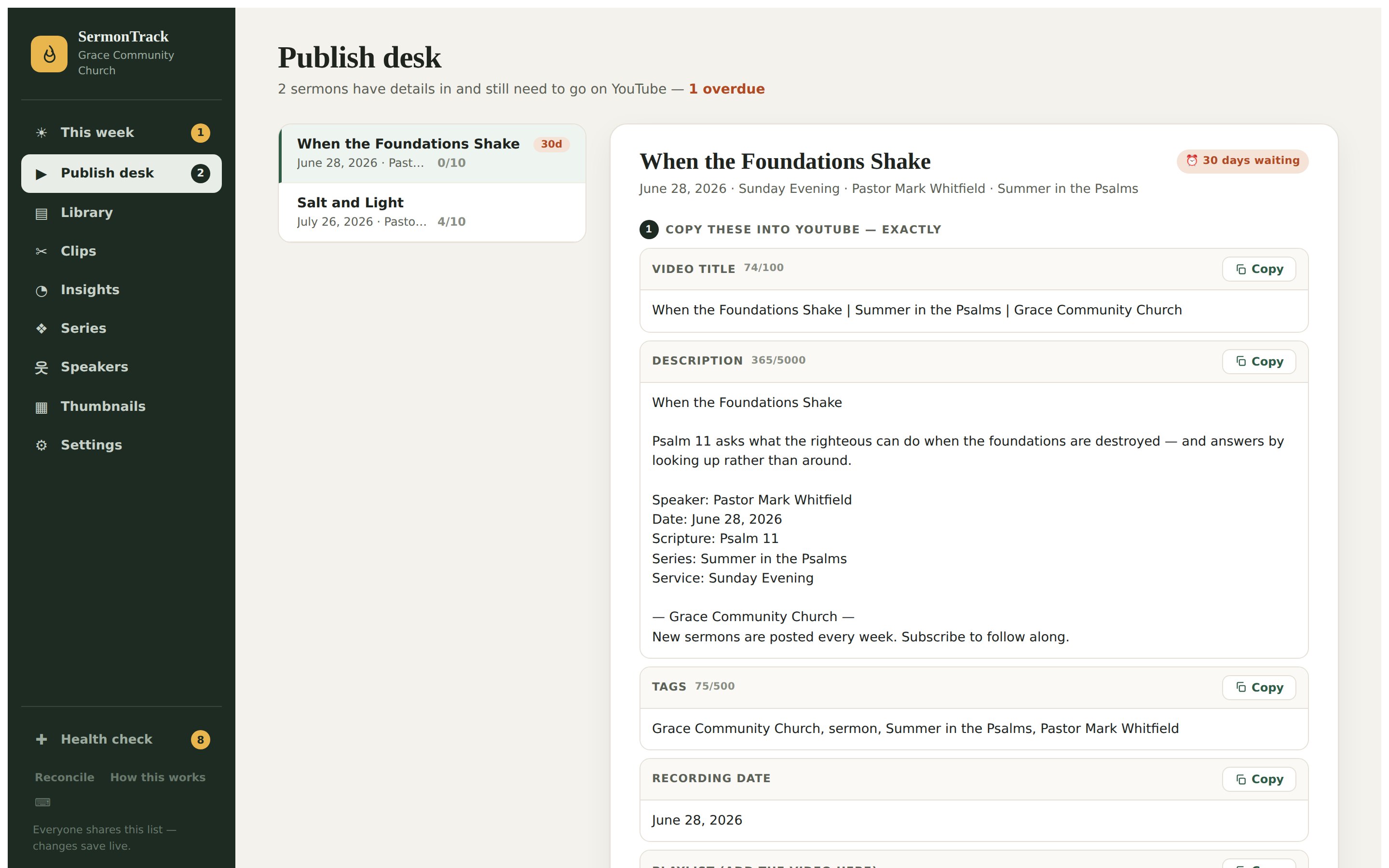Go to the Library section

coord(121,212)
